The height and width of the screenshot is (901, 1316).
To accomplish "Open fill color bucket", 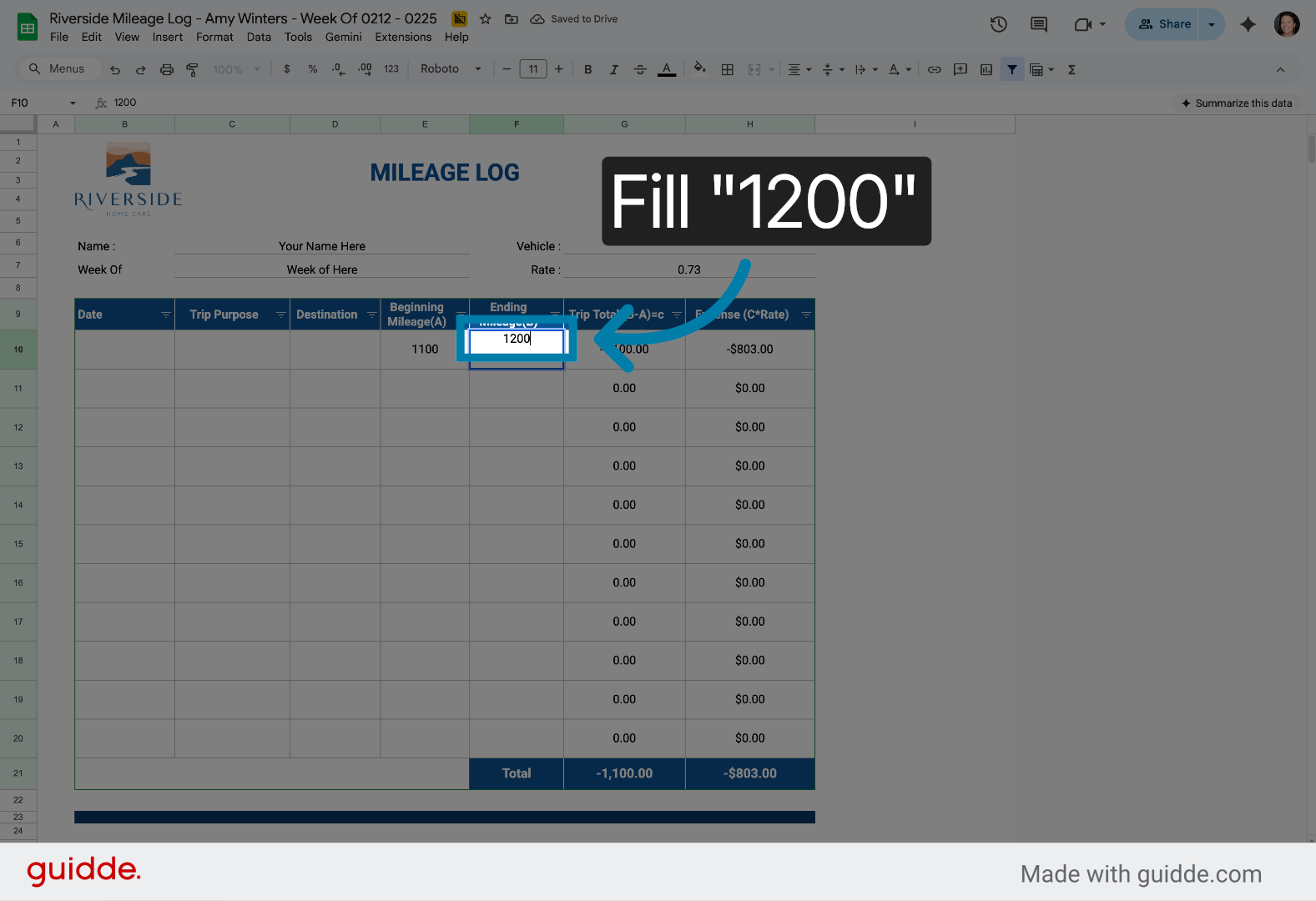I will coord(700,69).
